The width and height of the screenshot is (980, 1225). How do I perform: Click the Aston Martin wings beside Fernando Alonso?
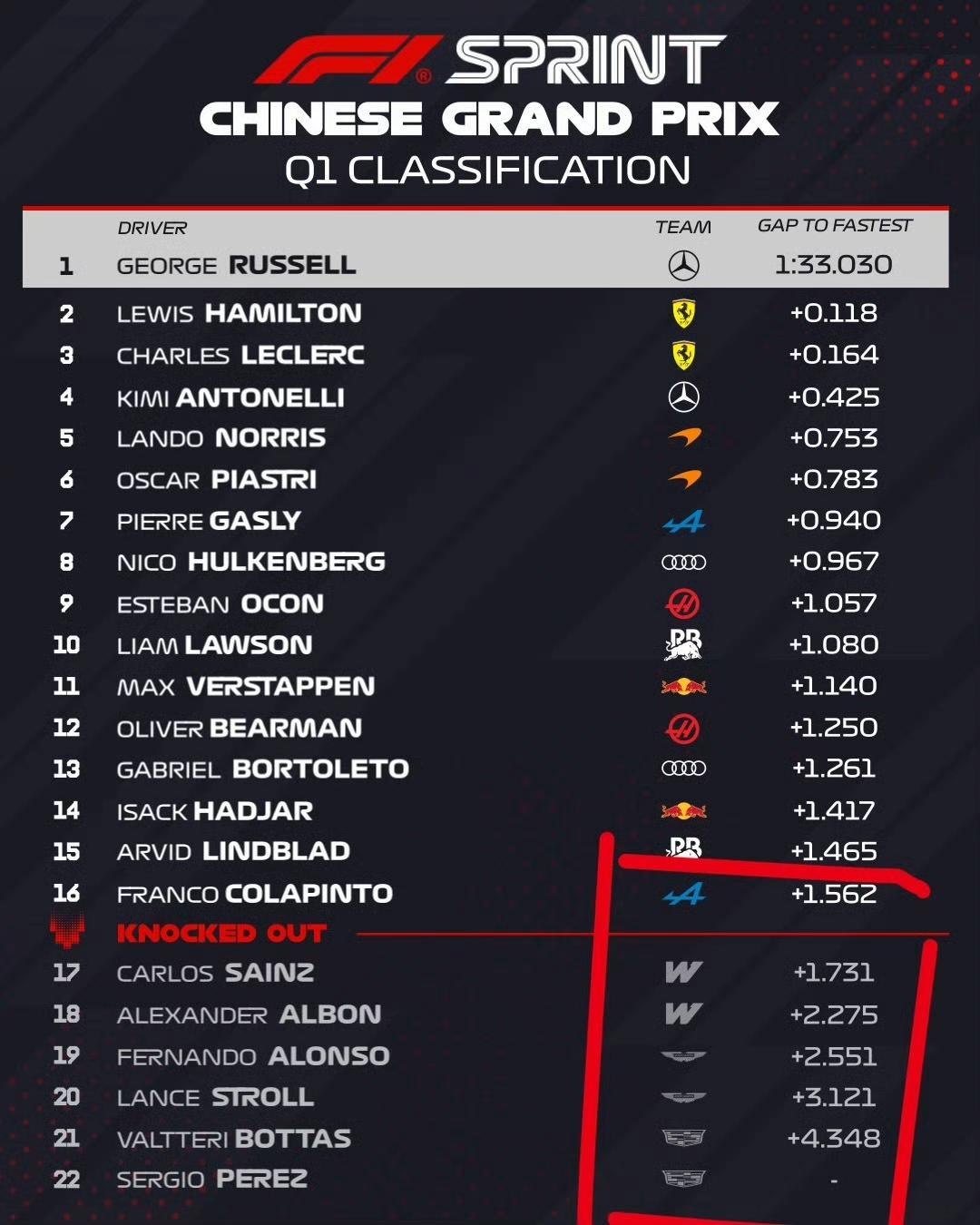683,1056
